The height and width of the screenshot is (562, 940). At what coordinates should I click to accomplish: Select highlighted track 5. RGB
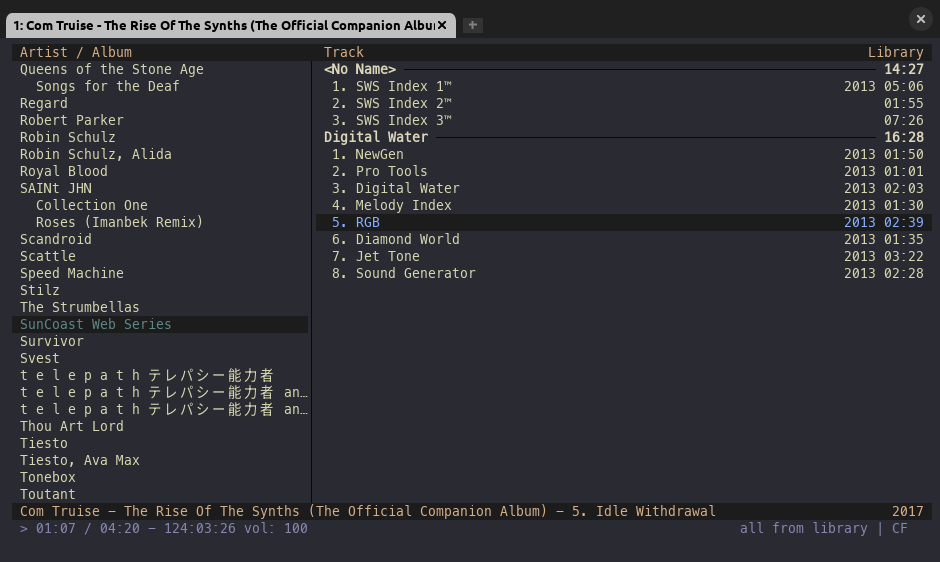[623, 222]
